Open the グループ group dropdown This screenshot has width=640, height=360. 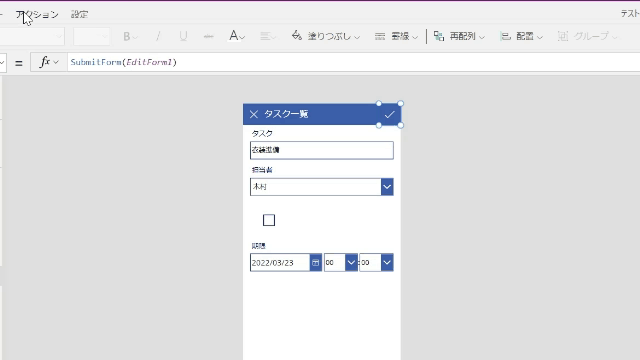588,36
